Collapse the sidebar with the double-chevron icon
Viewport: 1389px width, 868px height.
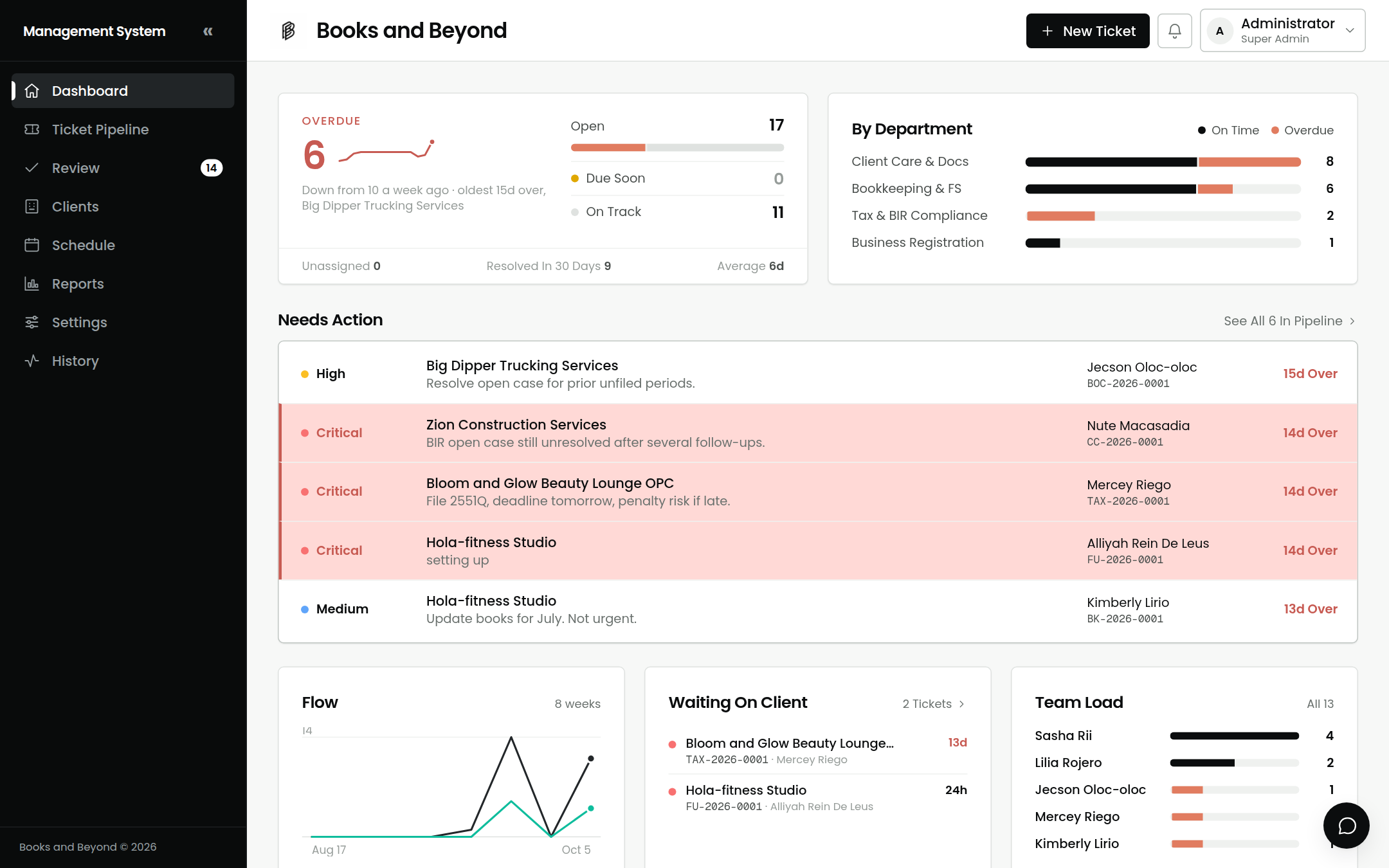tap(208, 31)
